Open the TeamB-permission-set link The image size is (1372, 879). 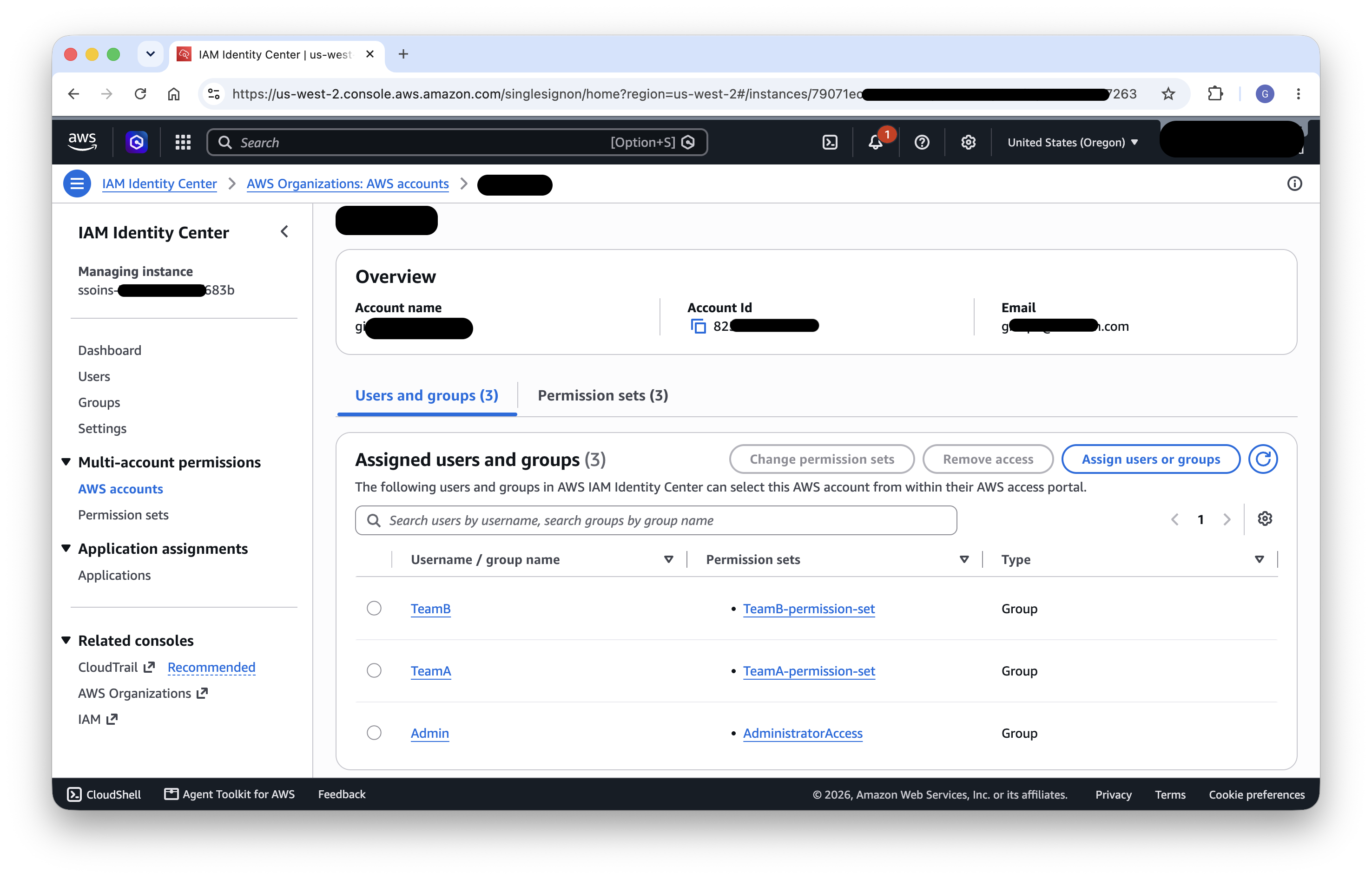(809, 609)
